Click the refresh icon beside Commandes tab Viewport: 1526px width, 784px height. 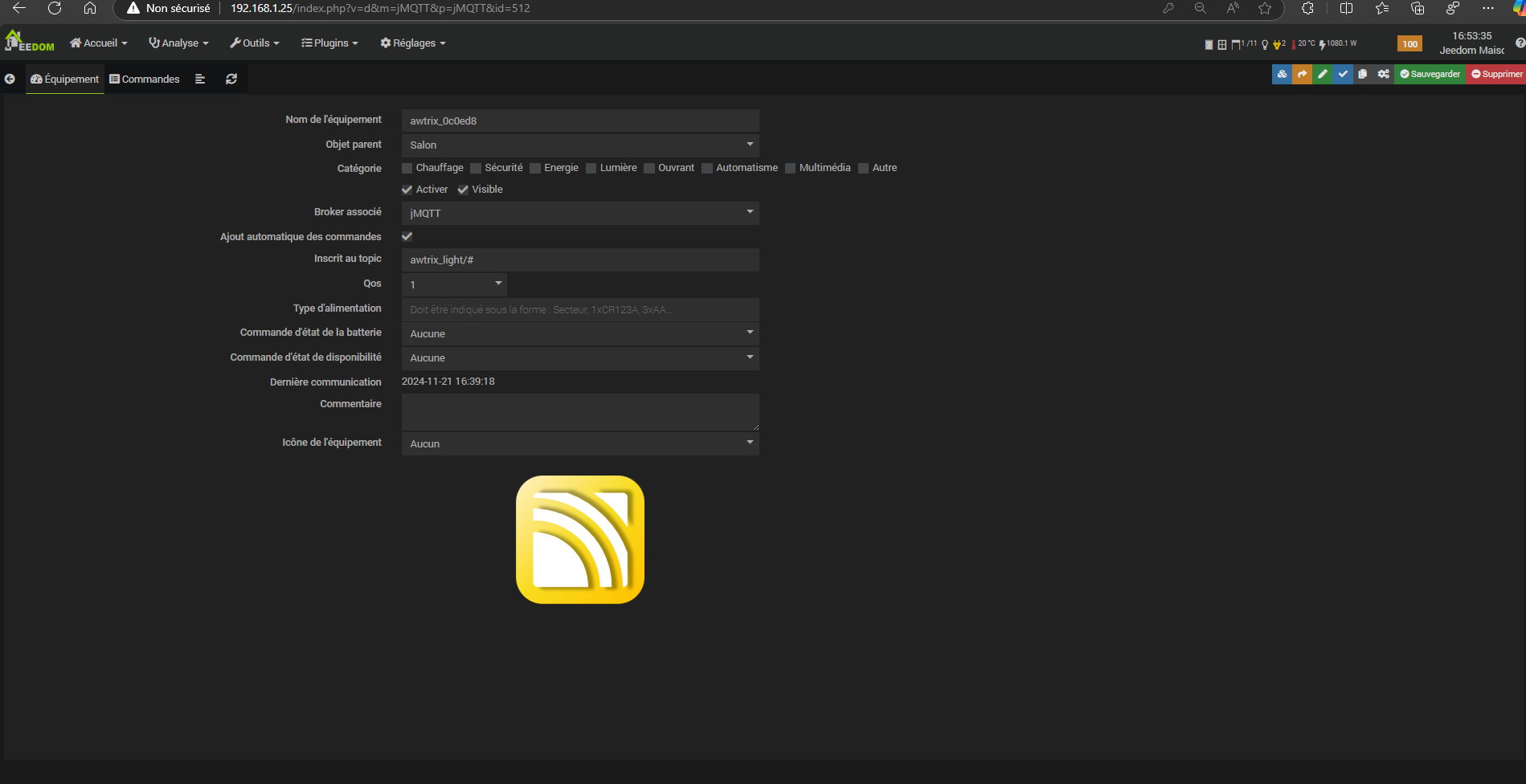(231, 79)
